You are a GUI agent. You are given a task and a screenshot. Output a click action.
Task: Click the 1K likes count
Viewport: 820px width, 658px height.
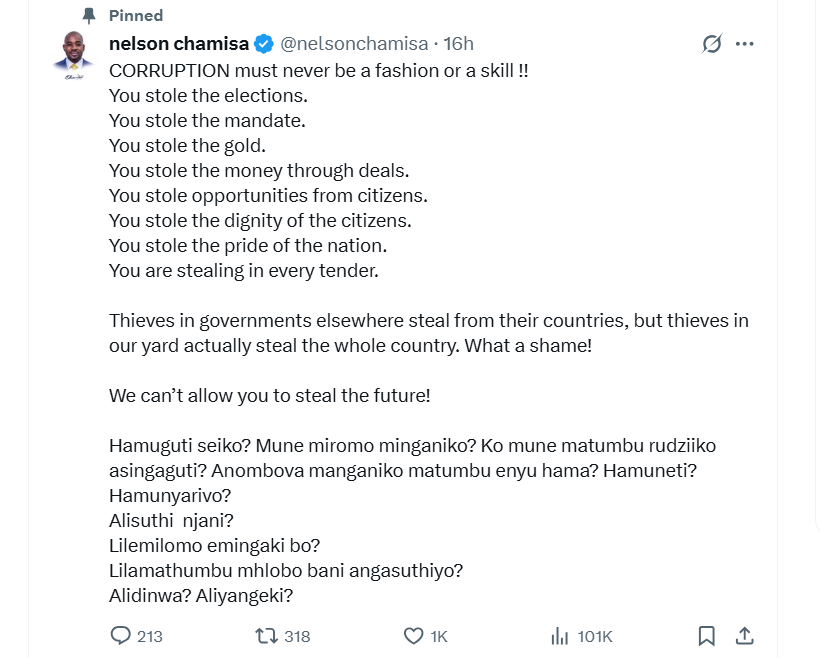[439, 636]
